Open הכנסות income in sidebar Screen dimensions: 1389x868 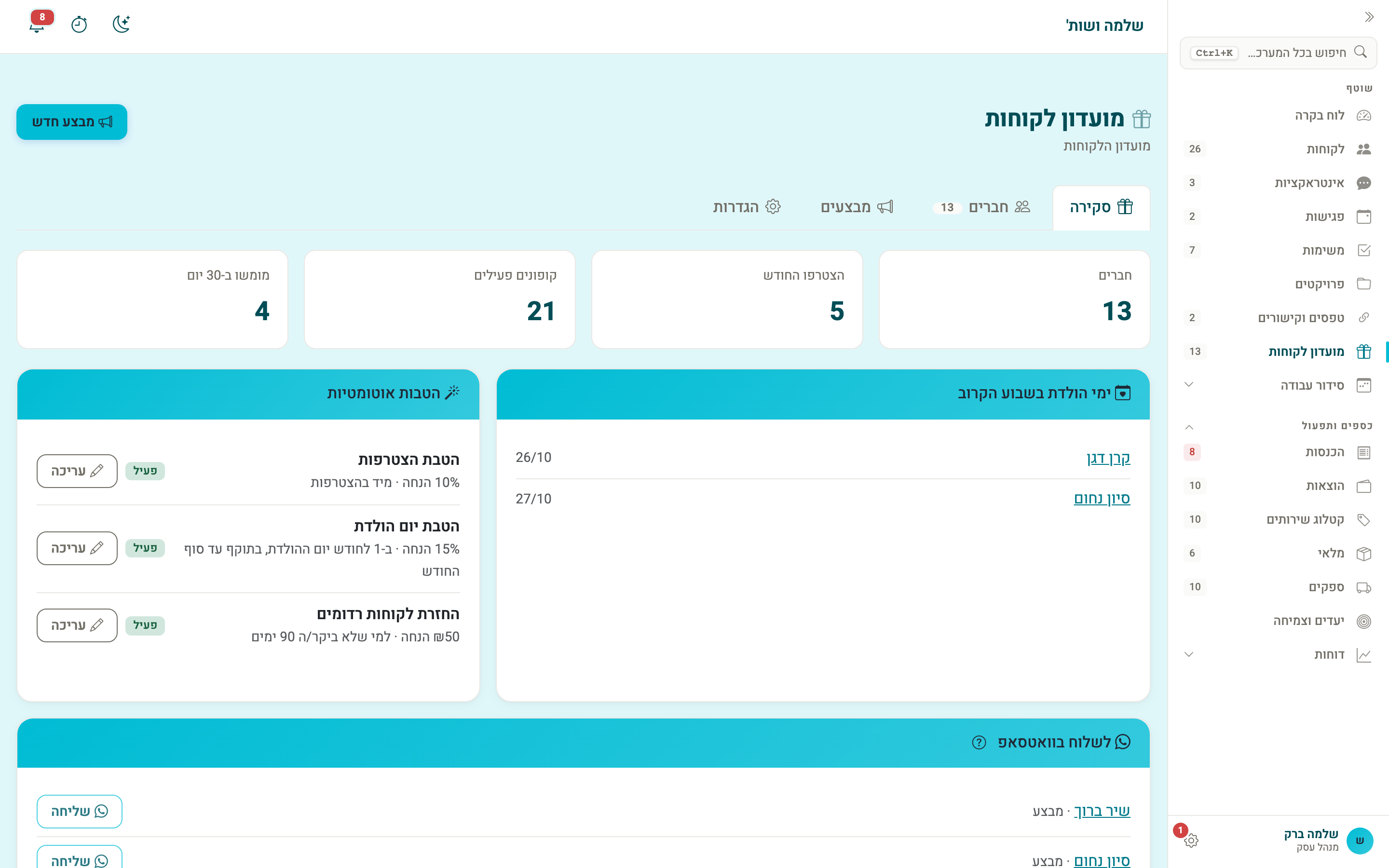tap(1278, 452)
